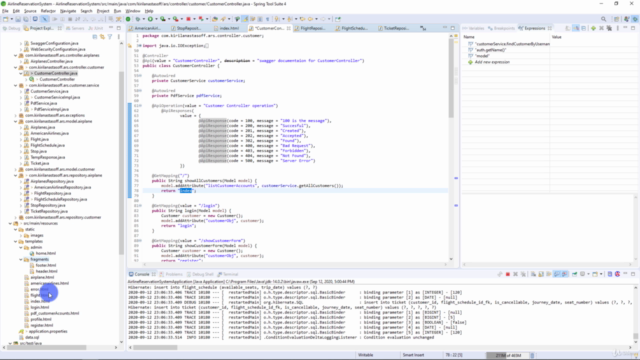Open the Problems tab in bottom panel

pyautogui.click(x=171, y=274)
